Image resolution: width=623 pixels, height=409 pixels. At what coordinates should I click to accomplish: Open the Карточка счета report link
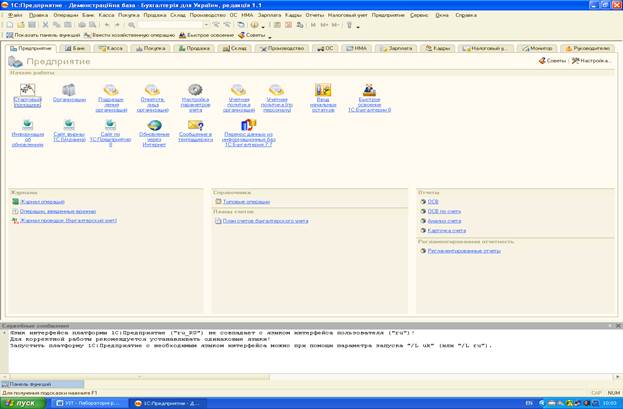pyautogui.click(x=447, y=231)
